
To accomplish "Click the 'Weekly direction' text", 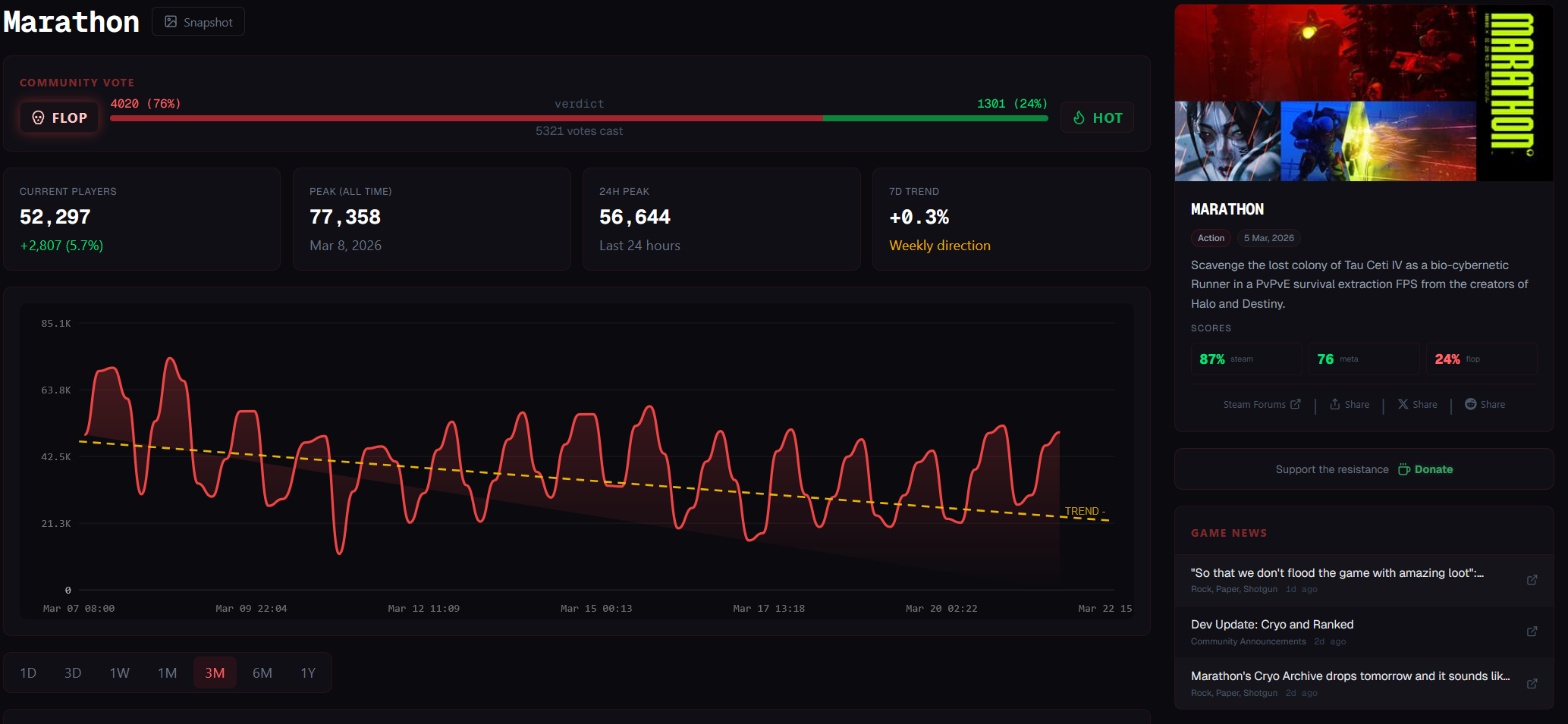I will (x=940, y=246).
